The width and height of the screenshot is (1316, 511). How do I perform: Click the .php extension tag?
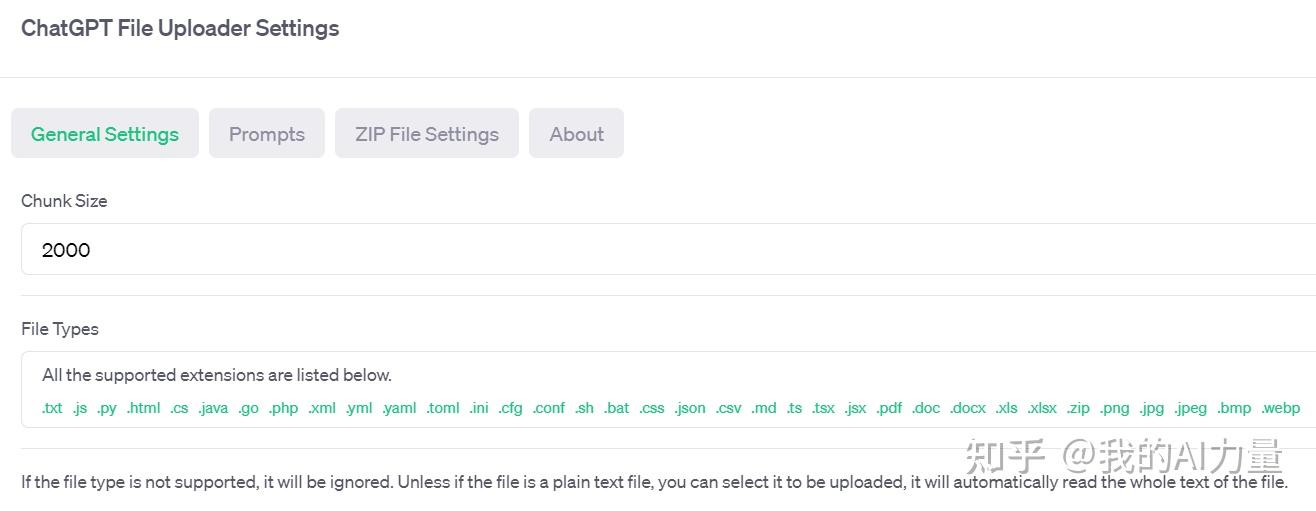pyautogui.click(x=283, y=408)
